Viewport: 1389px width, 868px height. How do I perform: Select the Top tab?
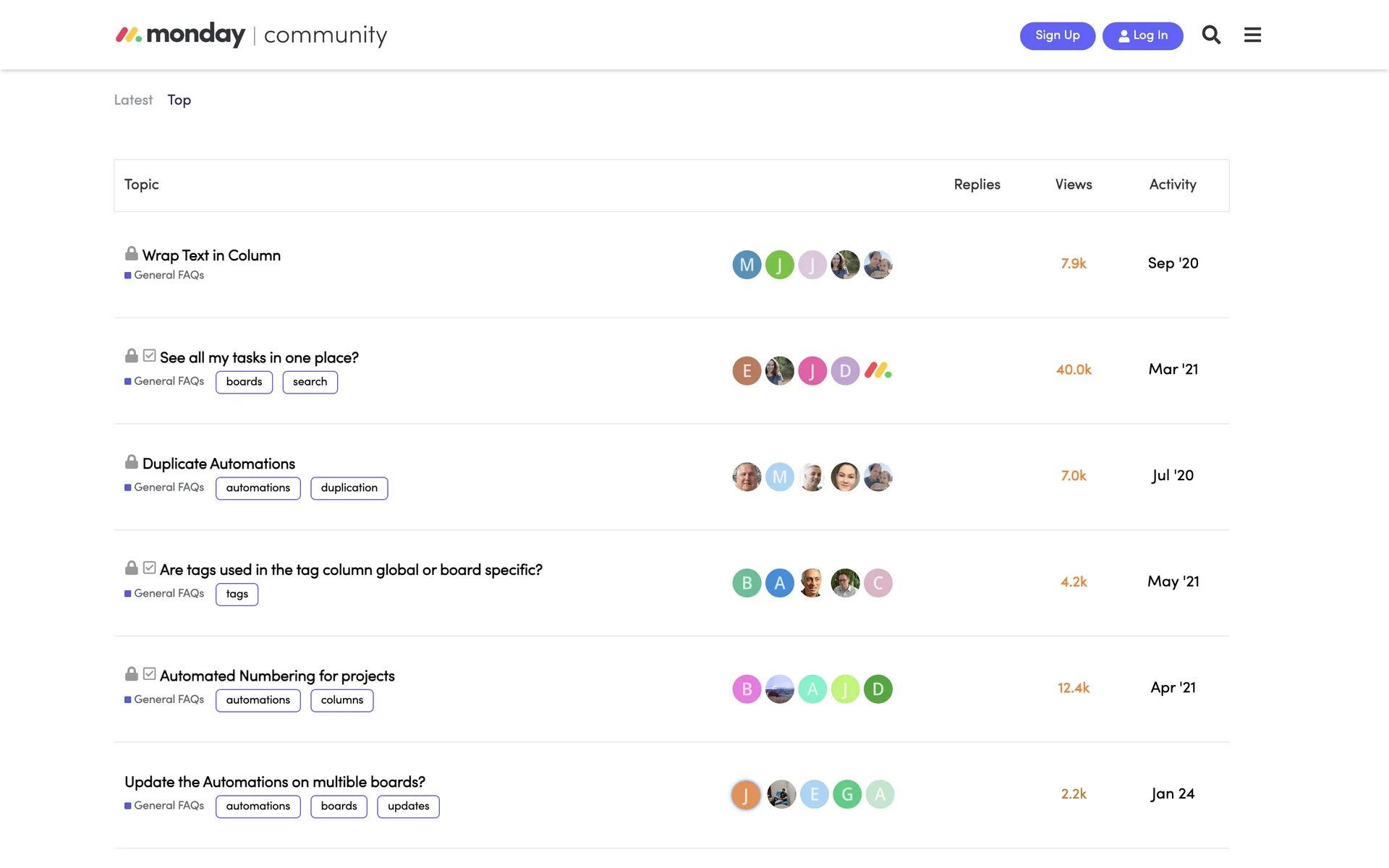(x=179, y=100)
